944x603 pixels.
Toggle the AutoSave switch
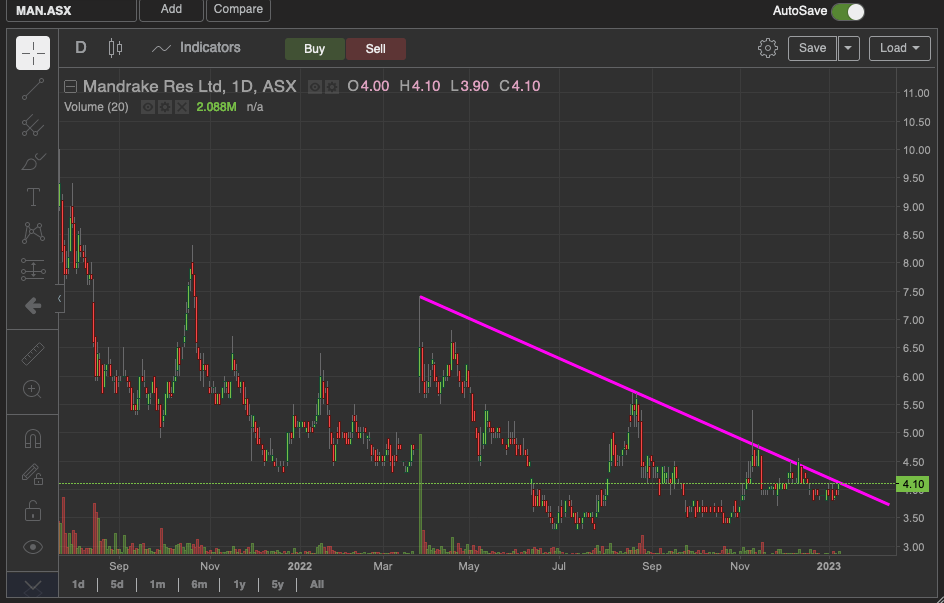pyautogui.click(x=848, y=11)
